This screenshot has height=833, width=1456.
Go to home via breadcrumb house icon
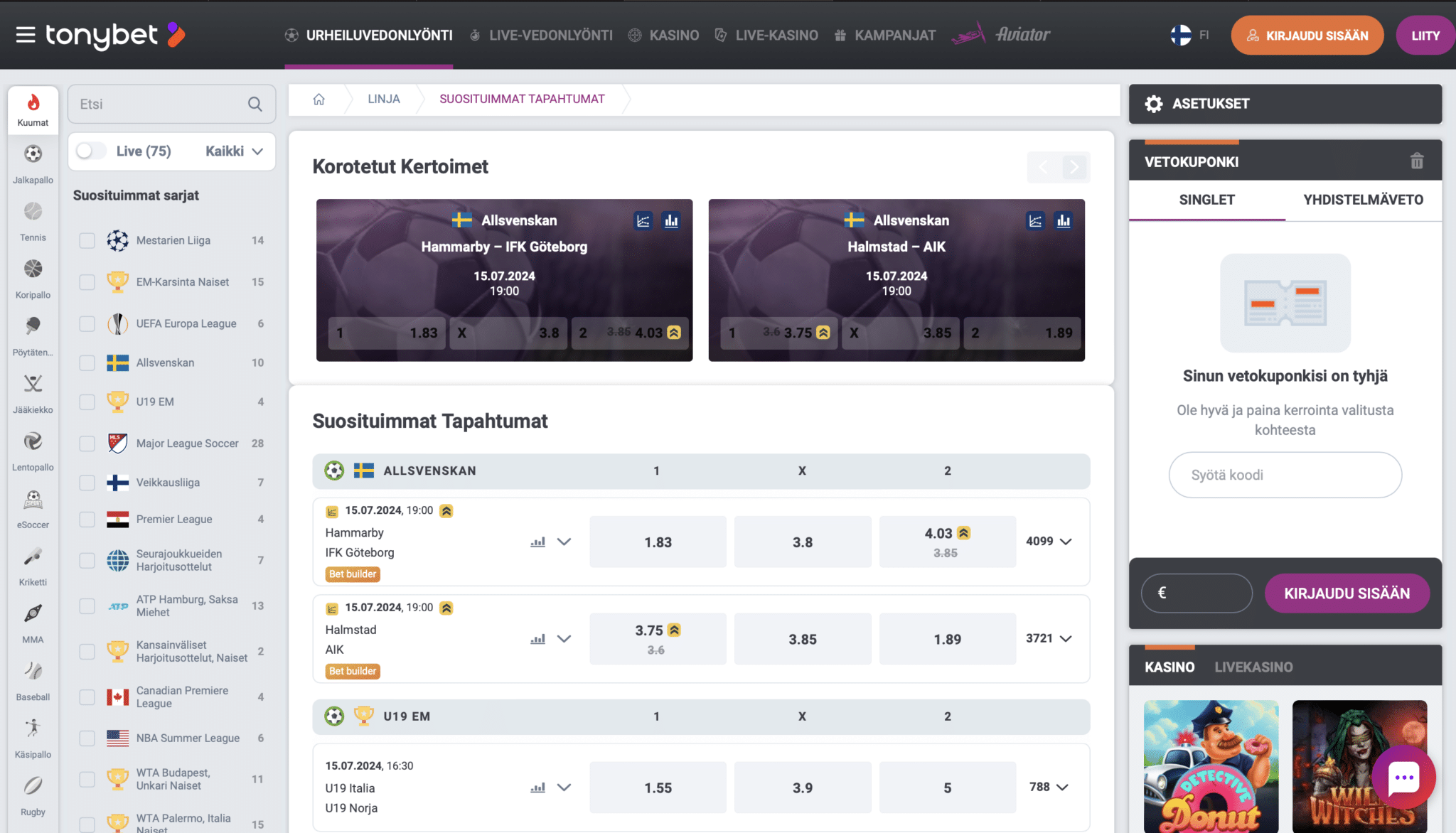[318, 100]
